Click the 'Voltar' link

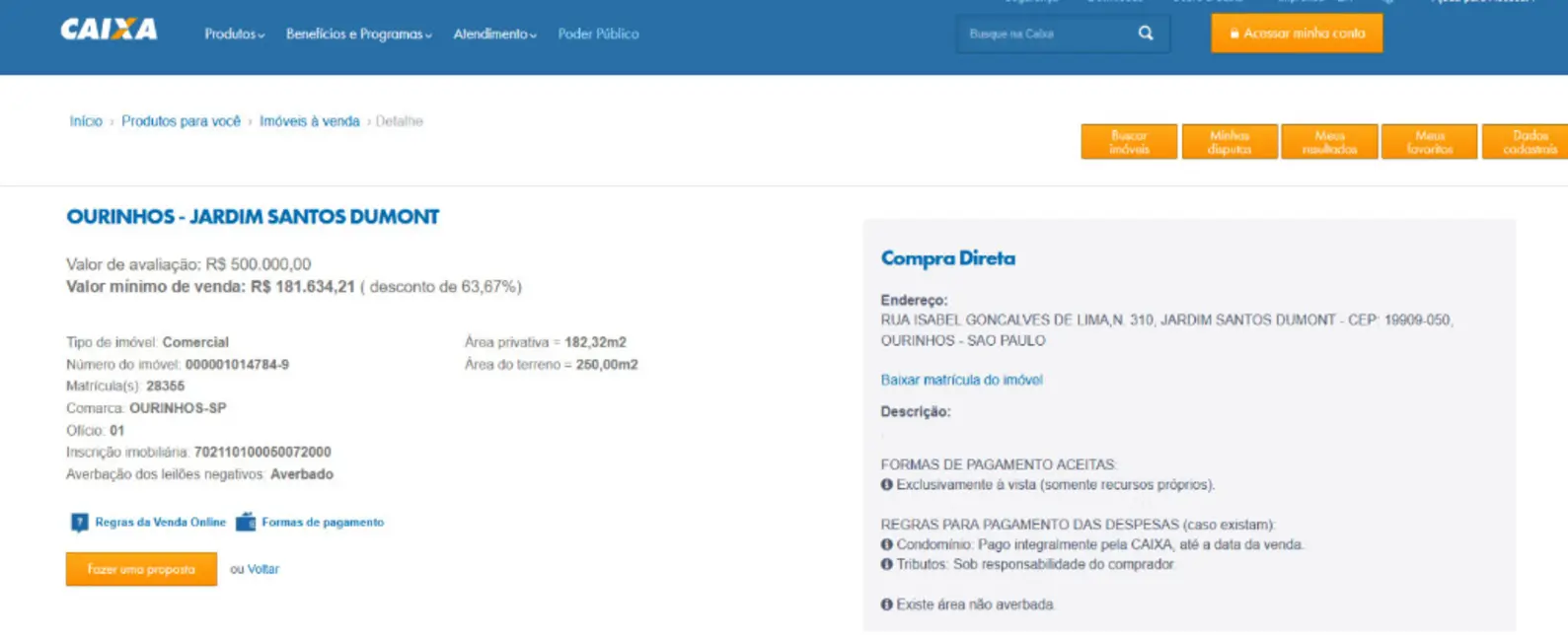(x=262, y=569)
